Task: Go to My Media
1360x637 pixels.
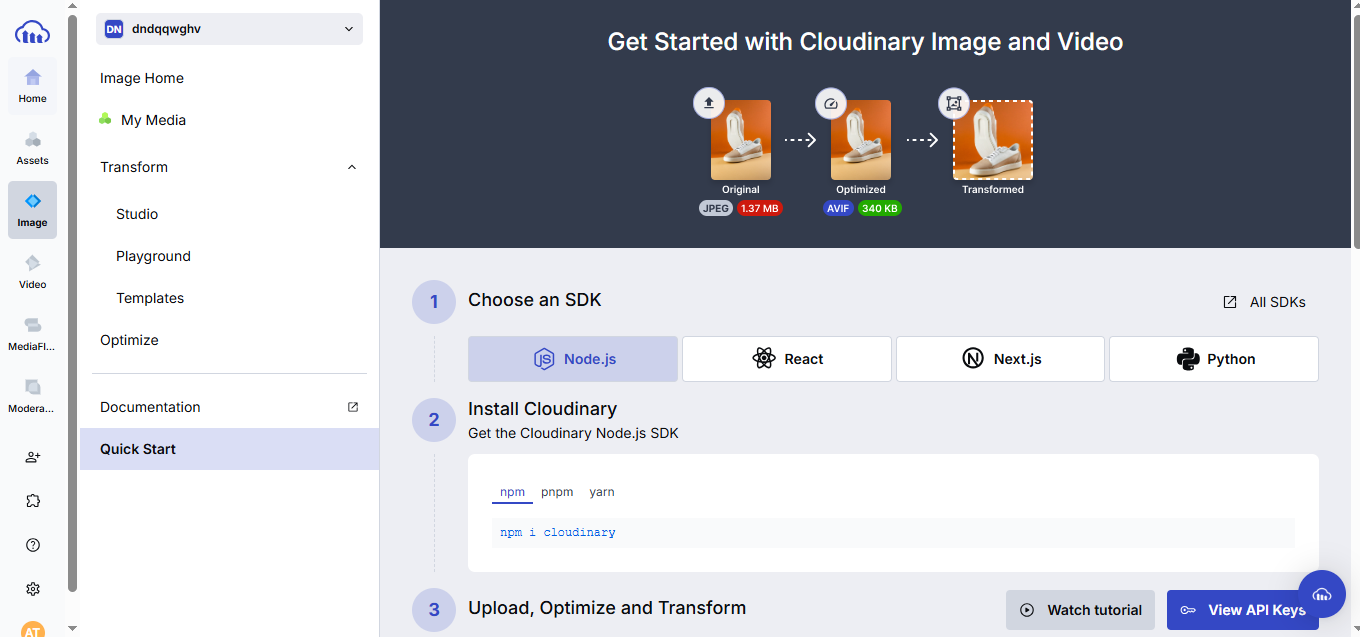Action: [153, 120]
